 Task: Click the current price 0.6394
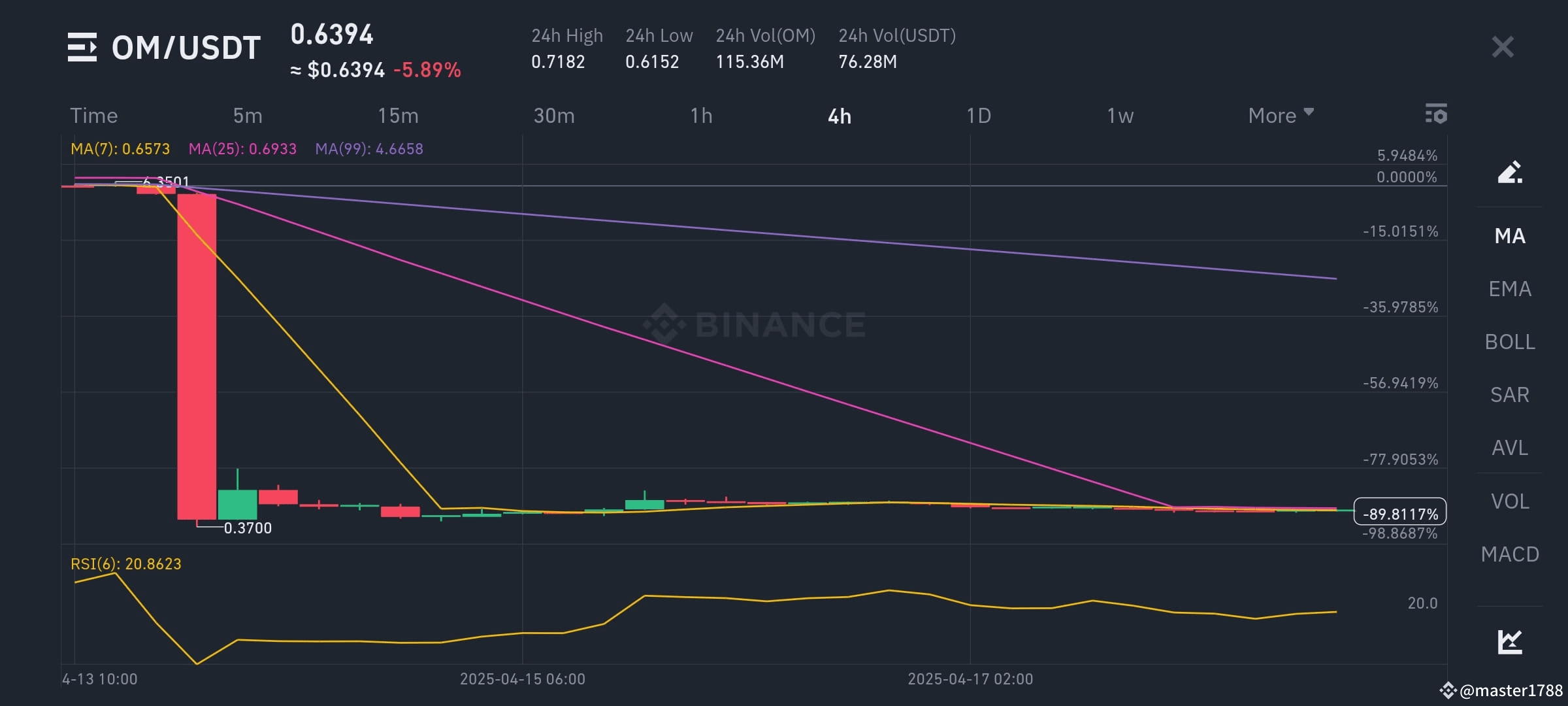click(x=332, y=35)
